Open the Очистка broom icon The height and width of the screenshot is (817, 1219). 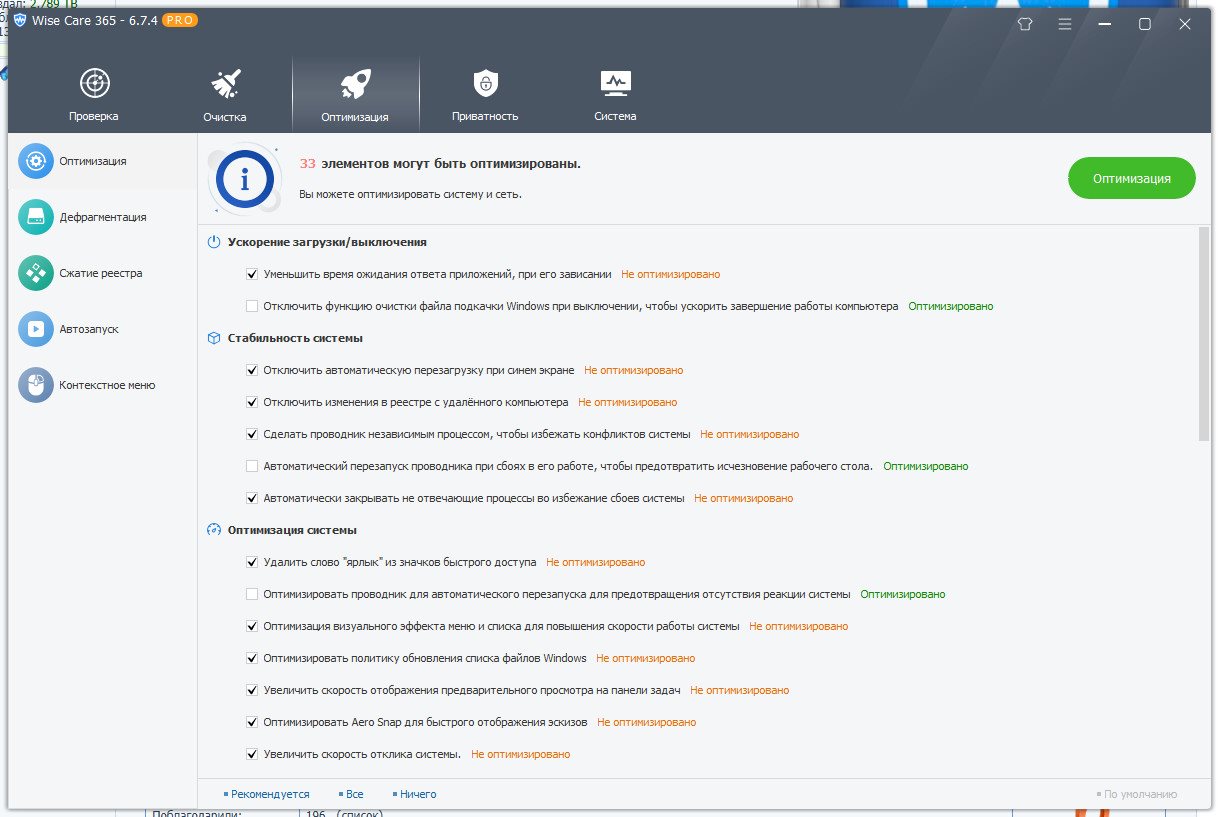point(225,83)
